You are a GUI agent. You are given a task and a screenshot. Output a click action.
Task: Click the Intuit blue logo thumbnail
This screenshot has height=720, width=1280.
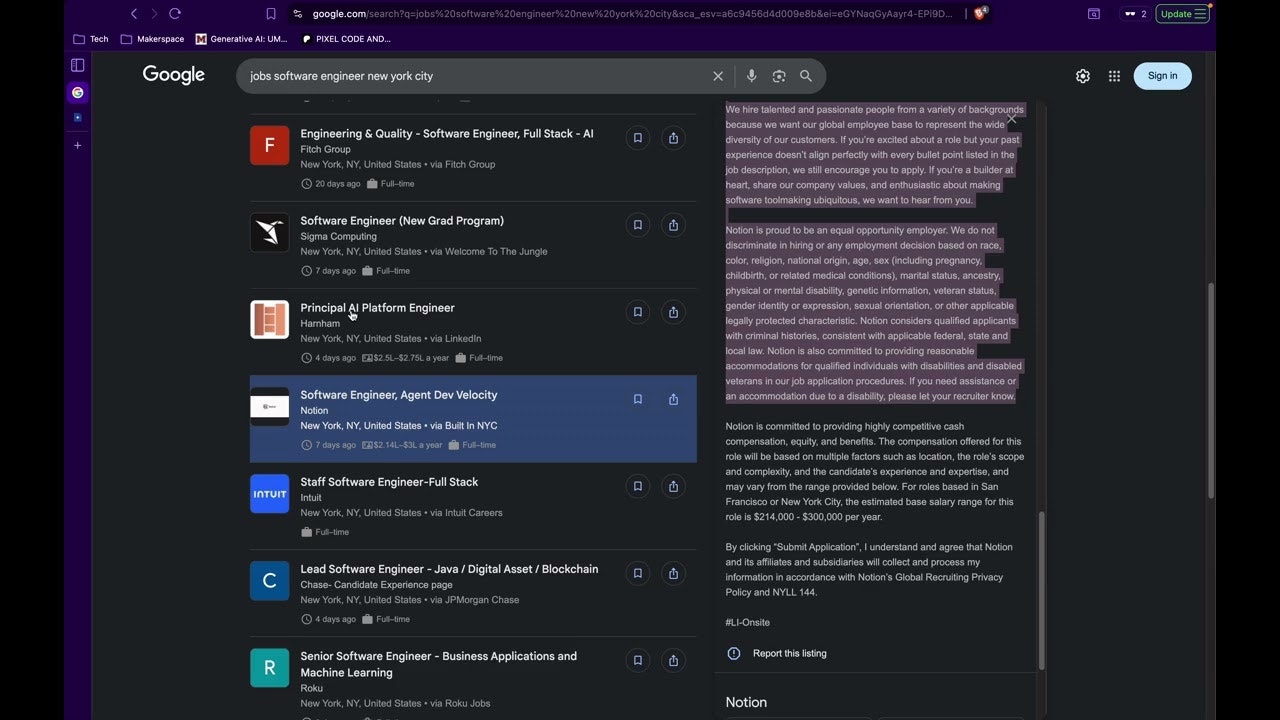coord(269,493)
